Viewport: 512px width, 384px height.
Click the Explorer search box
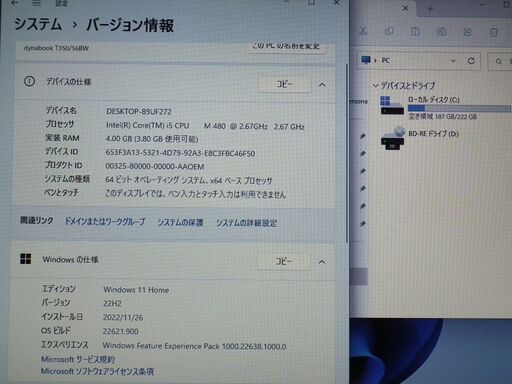pos(500,61)
